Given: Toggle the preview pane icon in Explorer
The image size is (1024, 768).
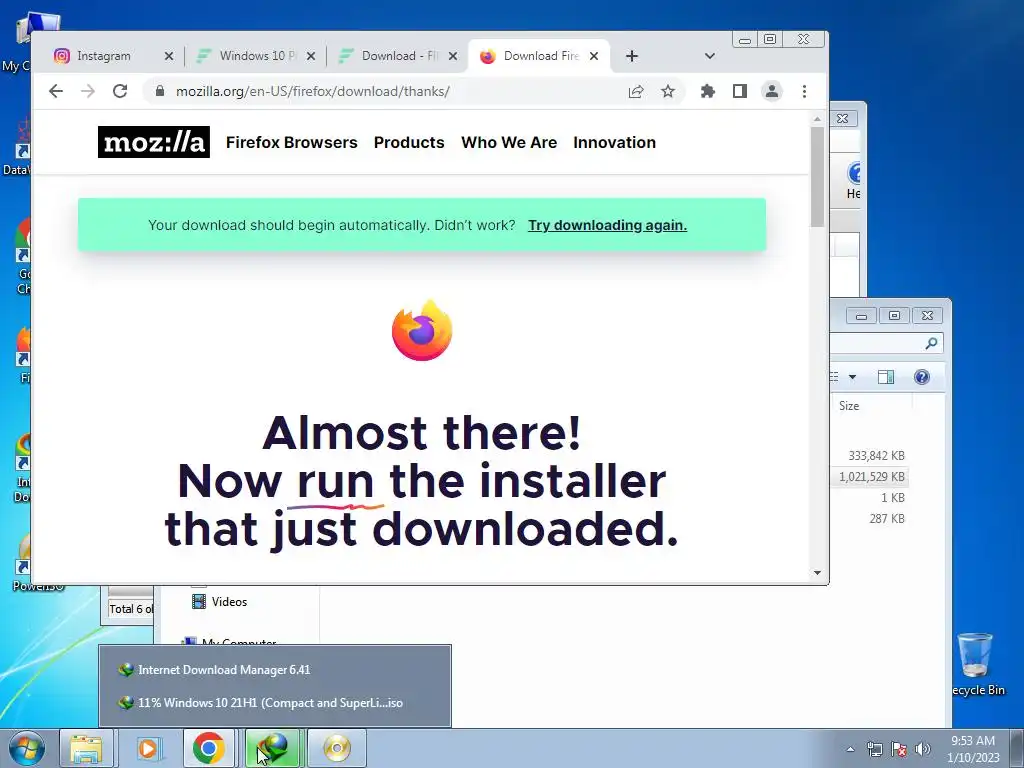Looking at the screenshot, I should 886,377.
